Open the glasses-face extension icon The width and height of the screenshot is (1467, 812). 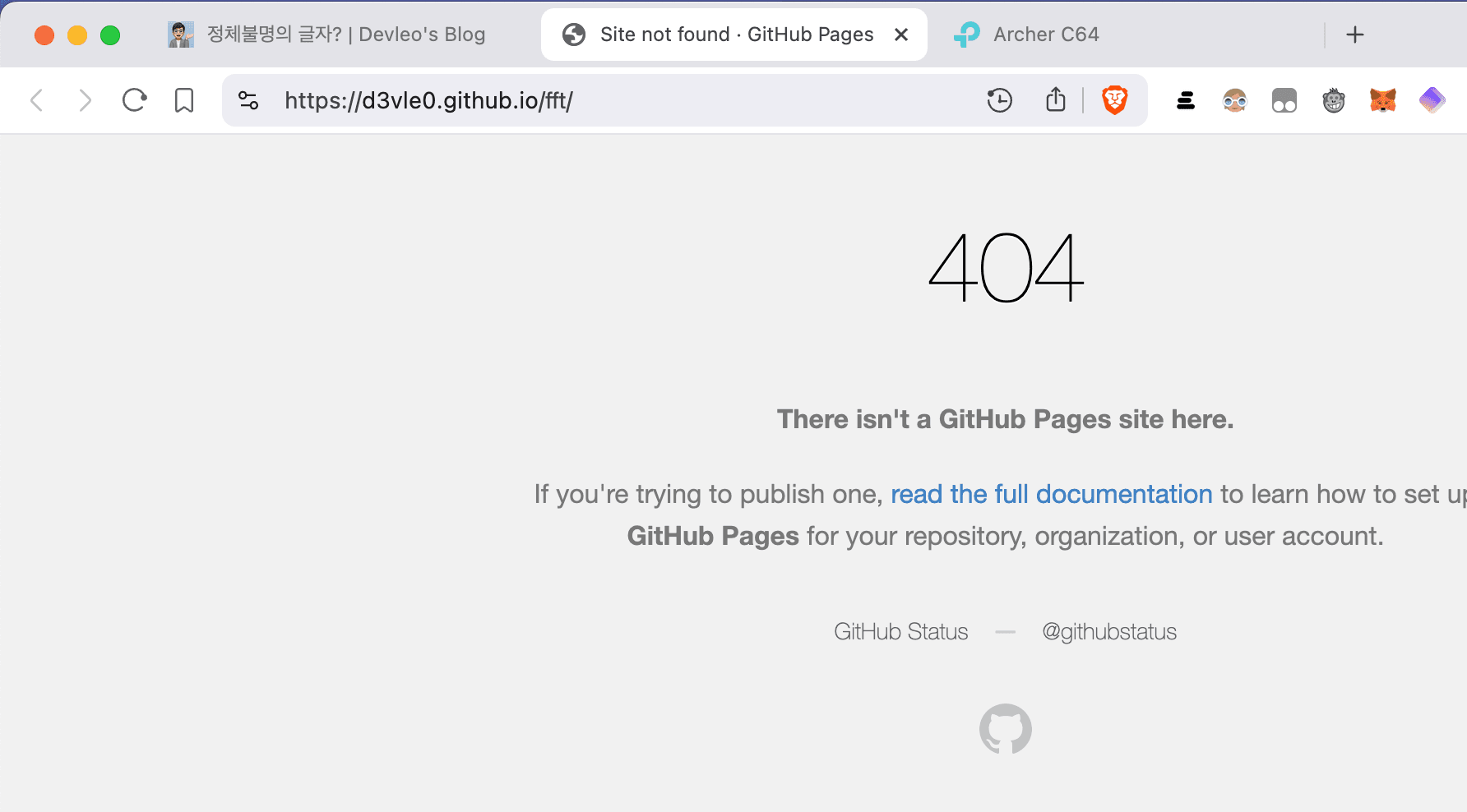(1235, 100)
